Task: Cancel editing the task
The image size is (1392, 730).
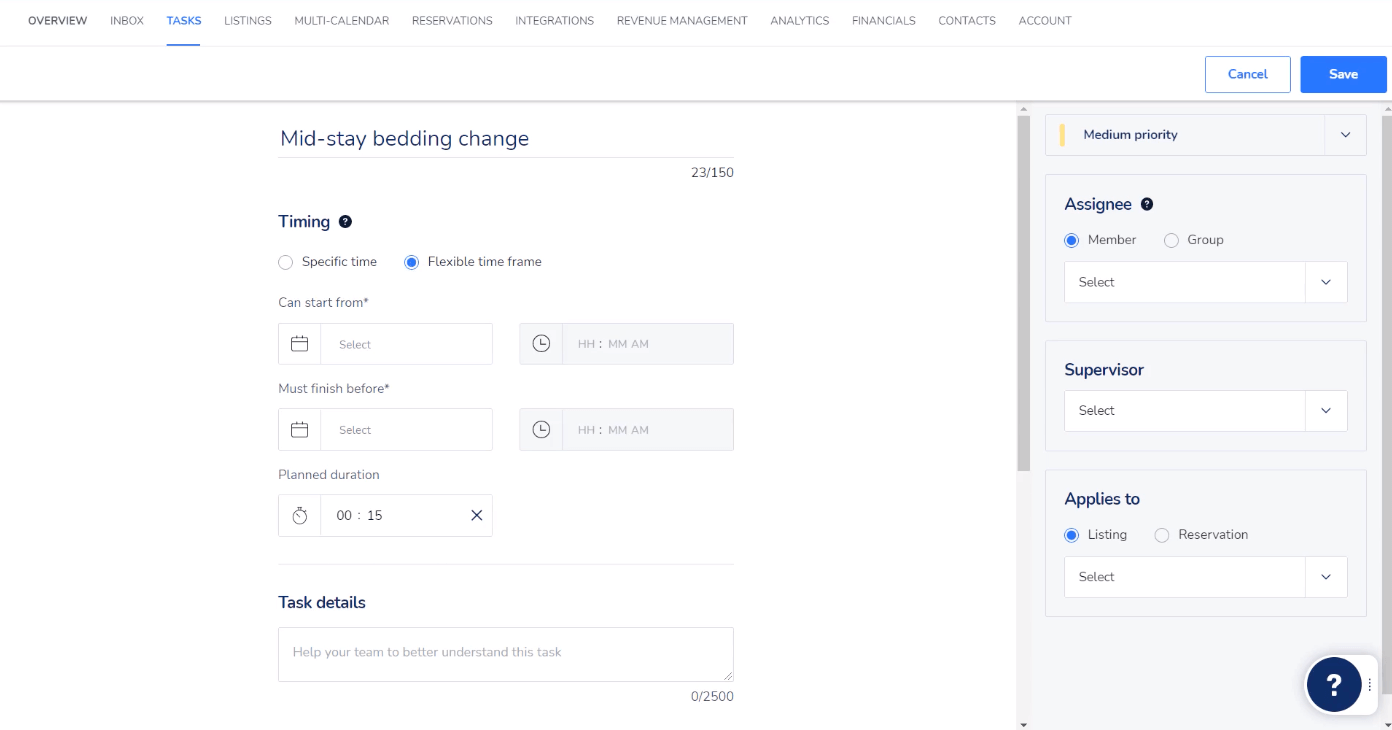Action: coord(1247,73)
